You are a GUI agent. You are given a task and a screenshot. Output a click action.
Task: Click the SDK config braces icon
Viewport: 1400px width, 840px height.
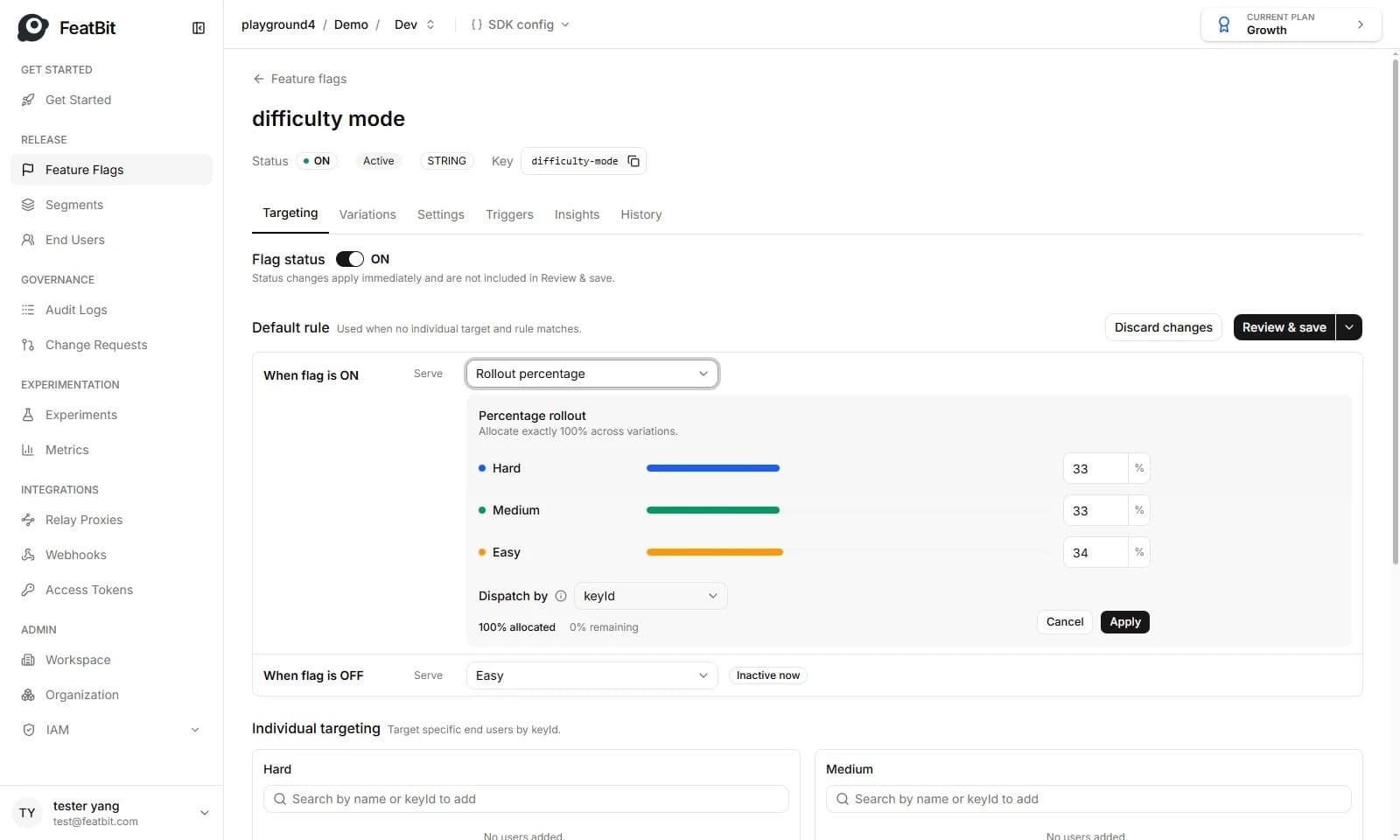coord(476,24)
